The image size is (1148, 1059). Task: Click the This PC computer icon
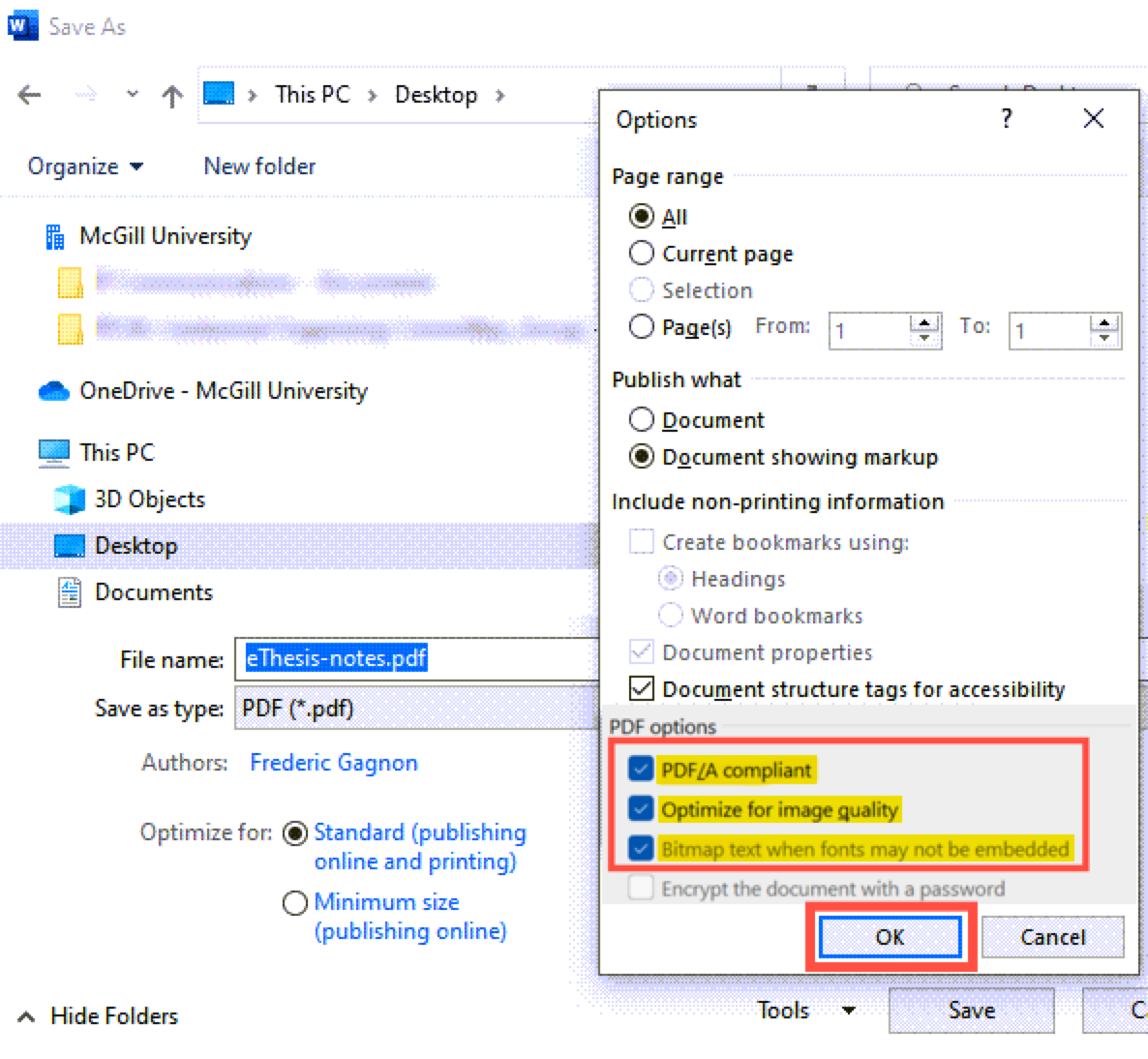click(54, 453)
